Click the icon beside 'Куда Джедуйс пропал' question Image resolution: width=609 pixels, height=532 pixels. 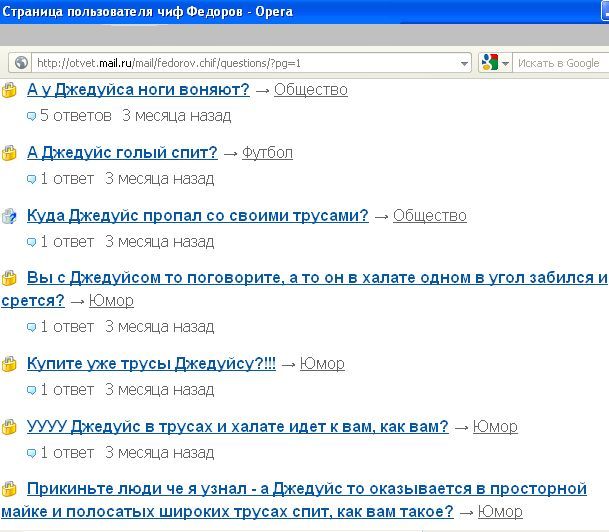pyautogui.click(x=10, y=216)
